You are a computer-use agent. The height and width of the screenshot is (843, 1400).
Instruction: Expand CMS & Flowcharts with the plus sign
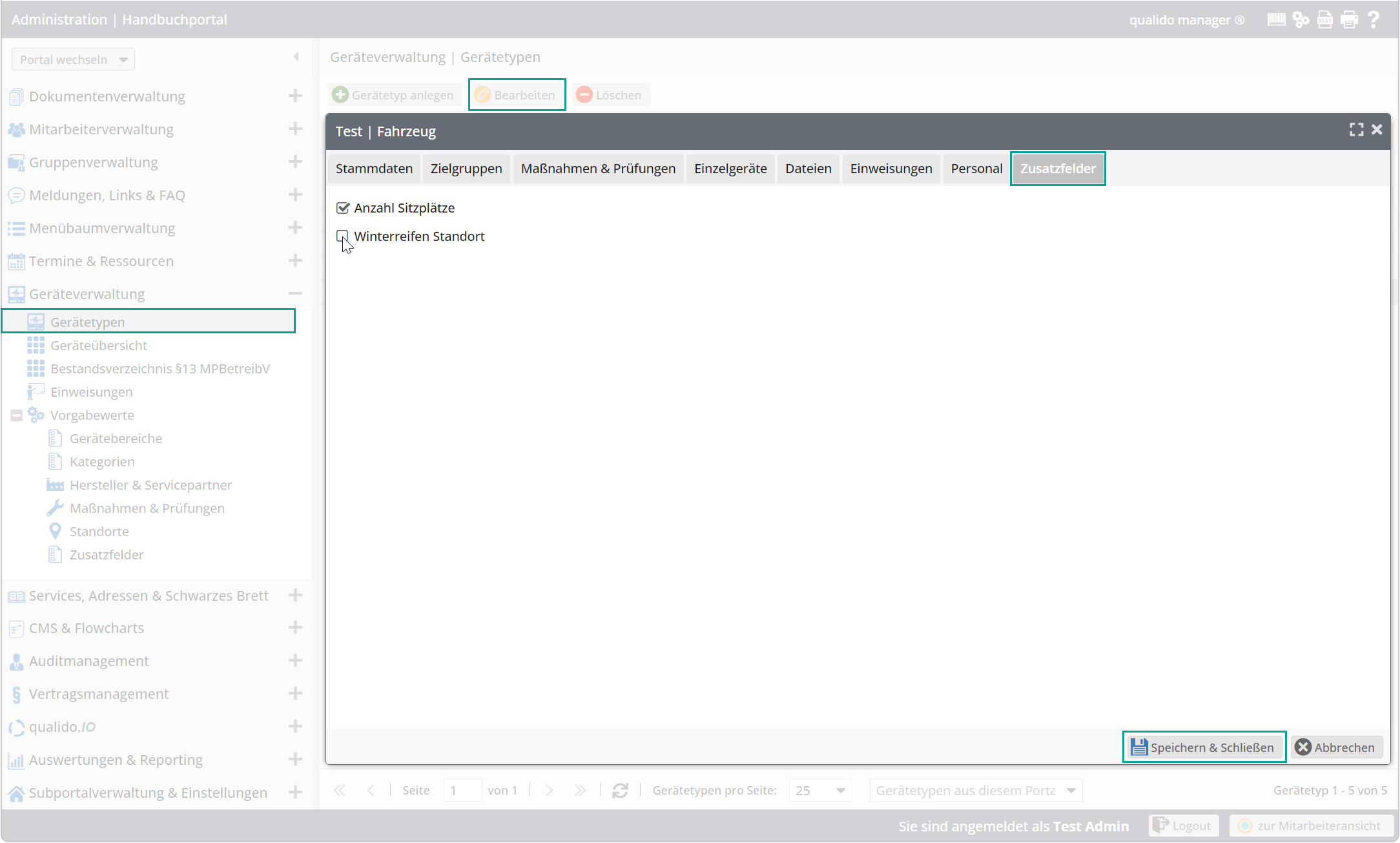(x=295, y=628)
